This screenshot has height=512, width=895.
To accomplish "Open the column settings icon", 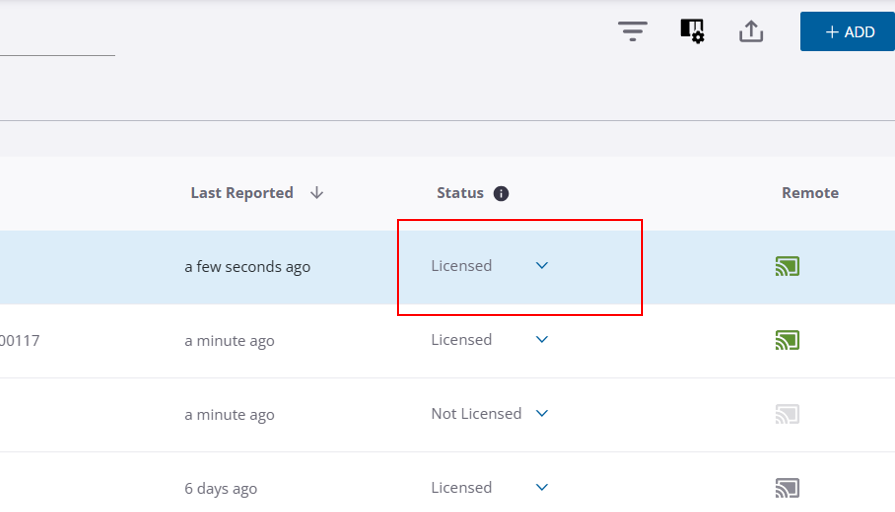I will [692, 31].
